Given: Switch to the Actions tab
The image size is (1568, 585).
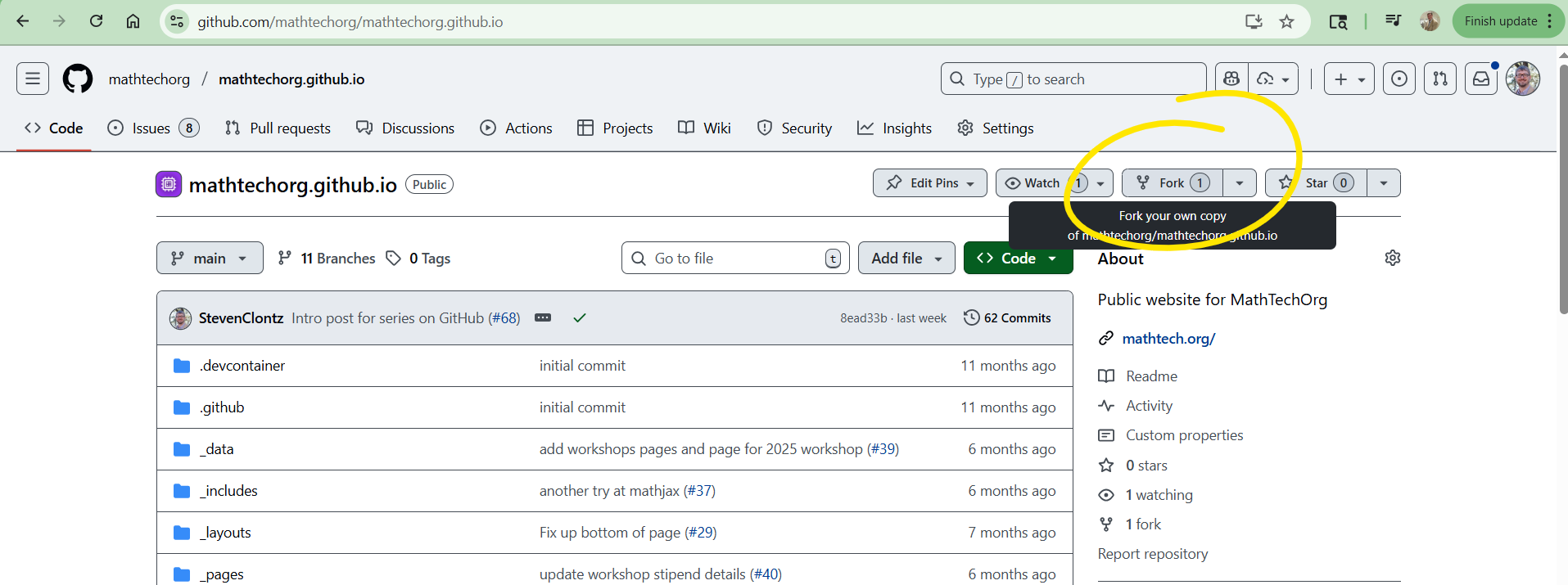Looking at the screenshot, I should 516,128.
